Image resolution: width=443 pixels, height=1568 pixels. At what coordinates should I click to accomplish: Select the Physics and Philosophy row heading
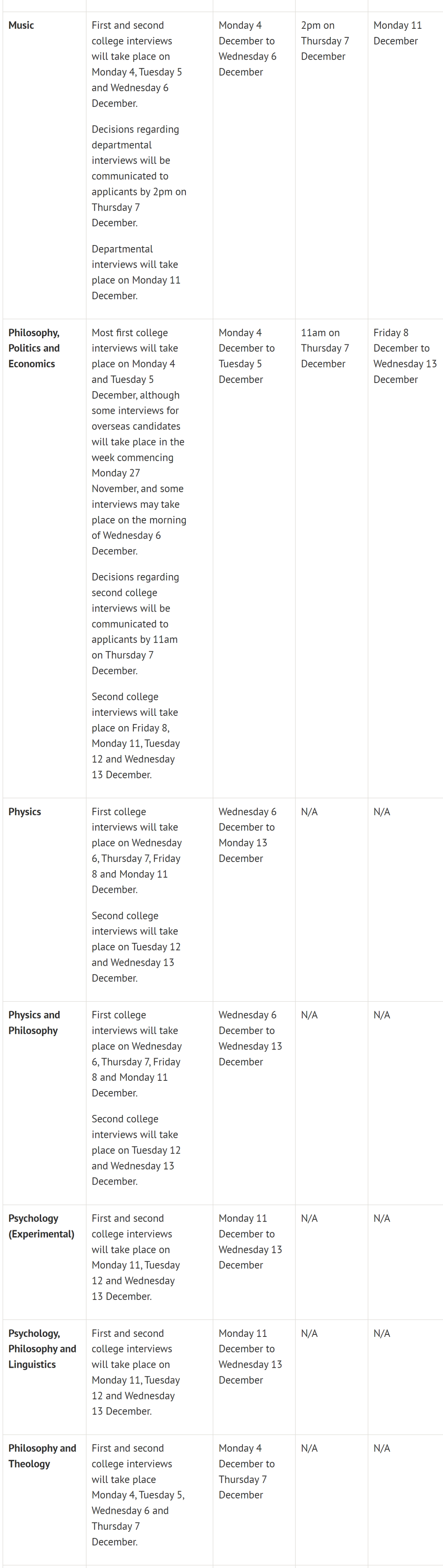click(x=34, y=1022)
